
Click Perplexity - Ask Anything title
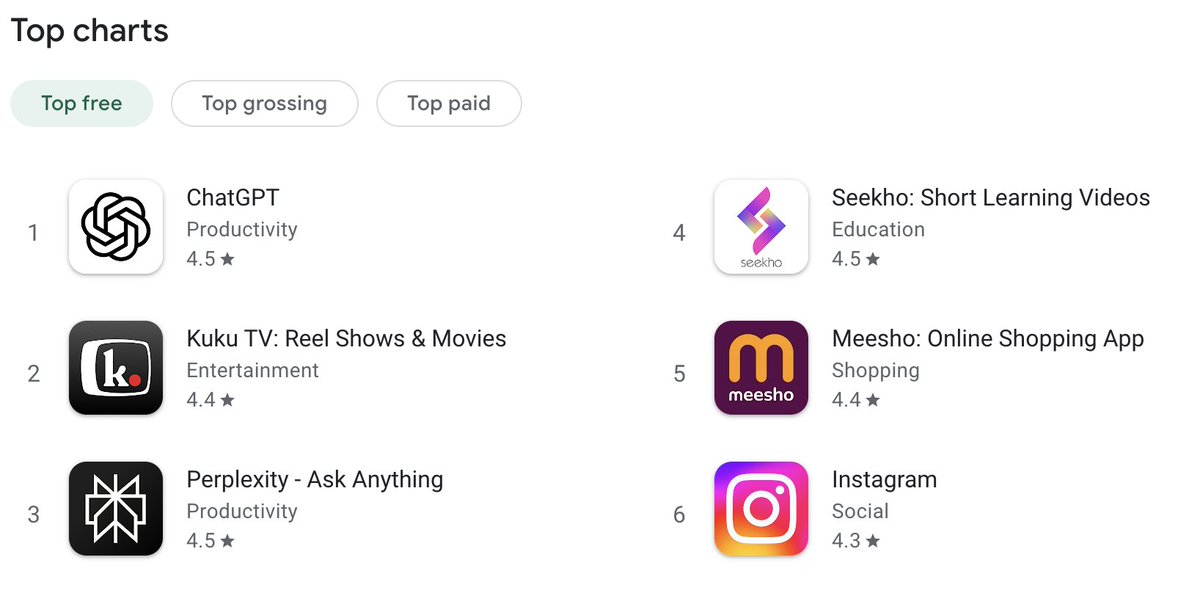tap(314, 480)
